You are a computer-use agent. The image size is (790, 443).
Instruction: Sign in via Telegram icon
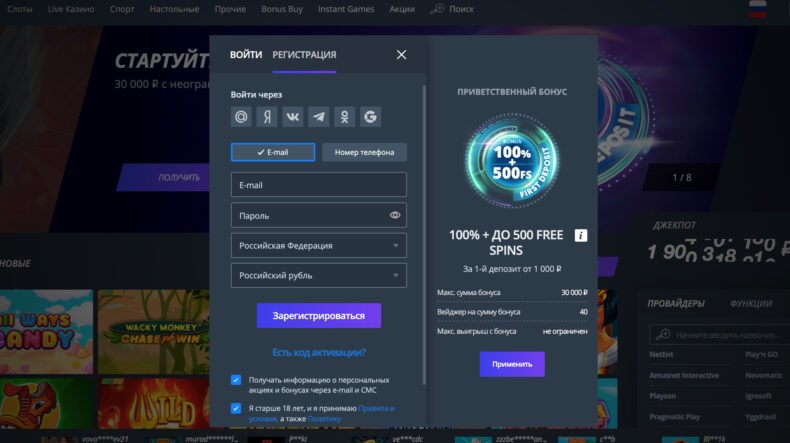tap(318, 117)
